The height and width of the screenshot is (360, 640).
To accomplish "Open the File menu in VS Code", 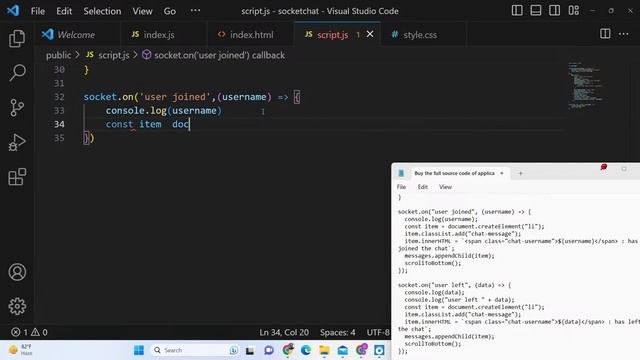I will (38, 11).
